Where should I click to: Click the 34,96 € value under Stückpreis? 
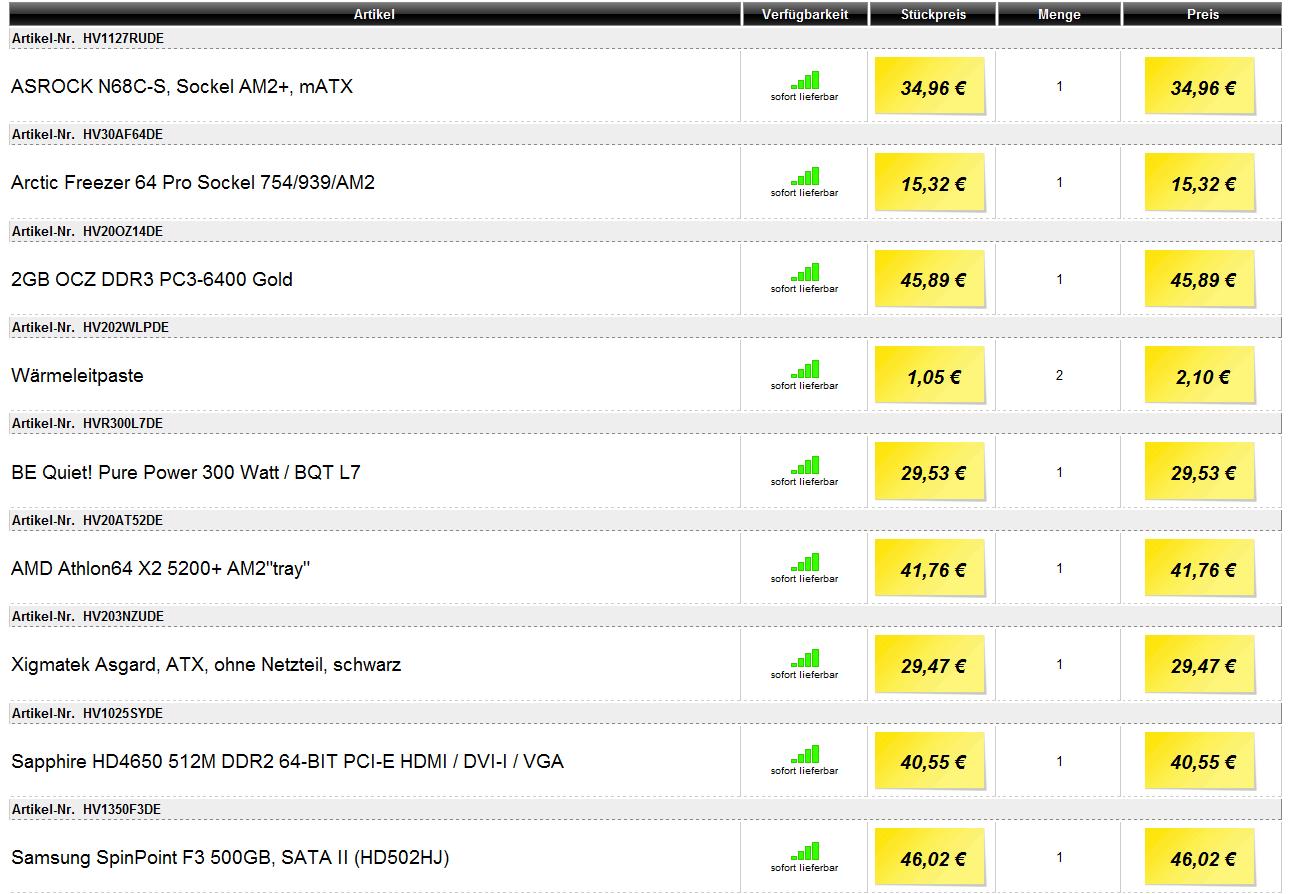pyautogui.click(x=933, y=88)
